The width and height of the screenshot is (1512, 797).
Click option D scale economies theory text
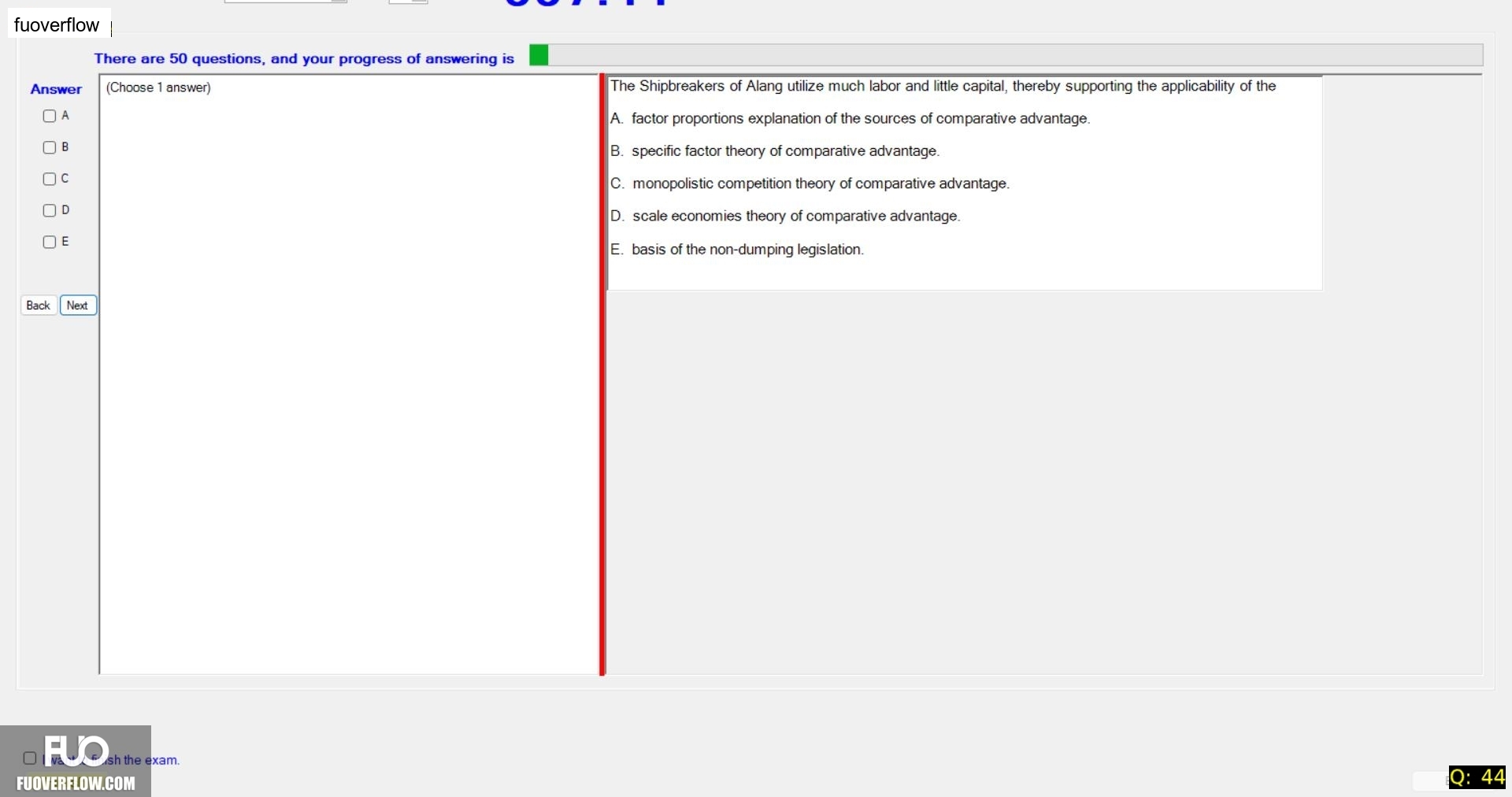pyautogui.click(x=785, y=216)
